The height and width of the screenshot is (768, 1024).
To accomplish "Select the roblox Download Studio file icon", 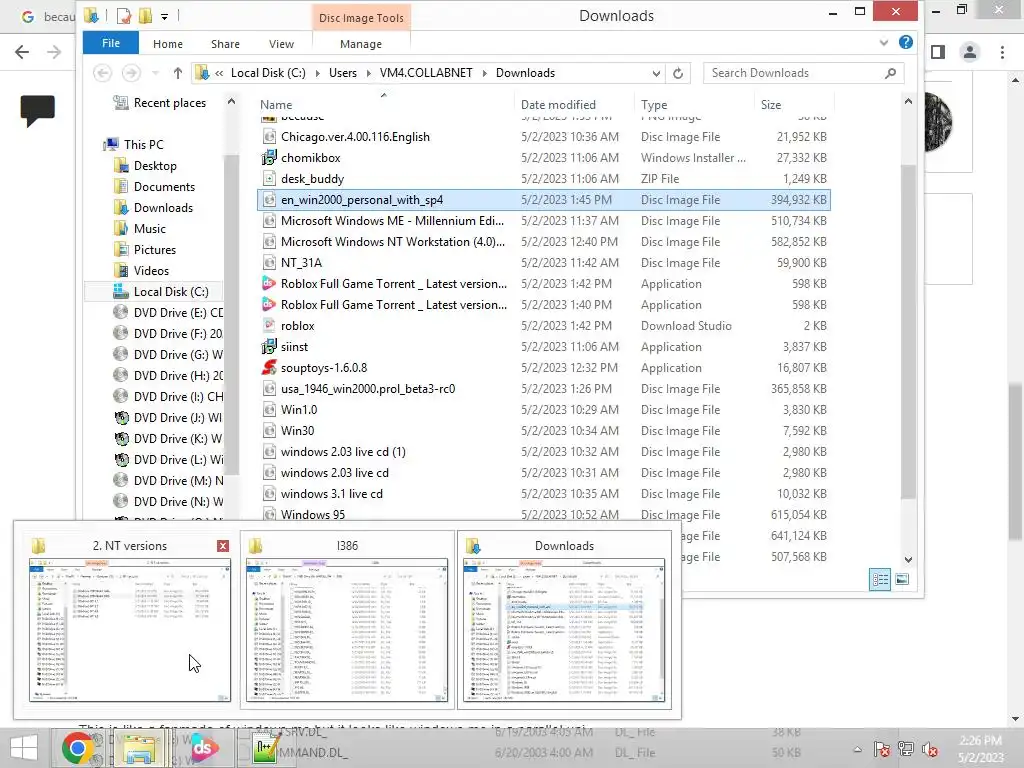I will click(268, 325).
